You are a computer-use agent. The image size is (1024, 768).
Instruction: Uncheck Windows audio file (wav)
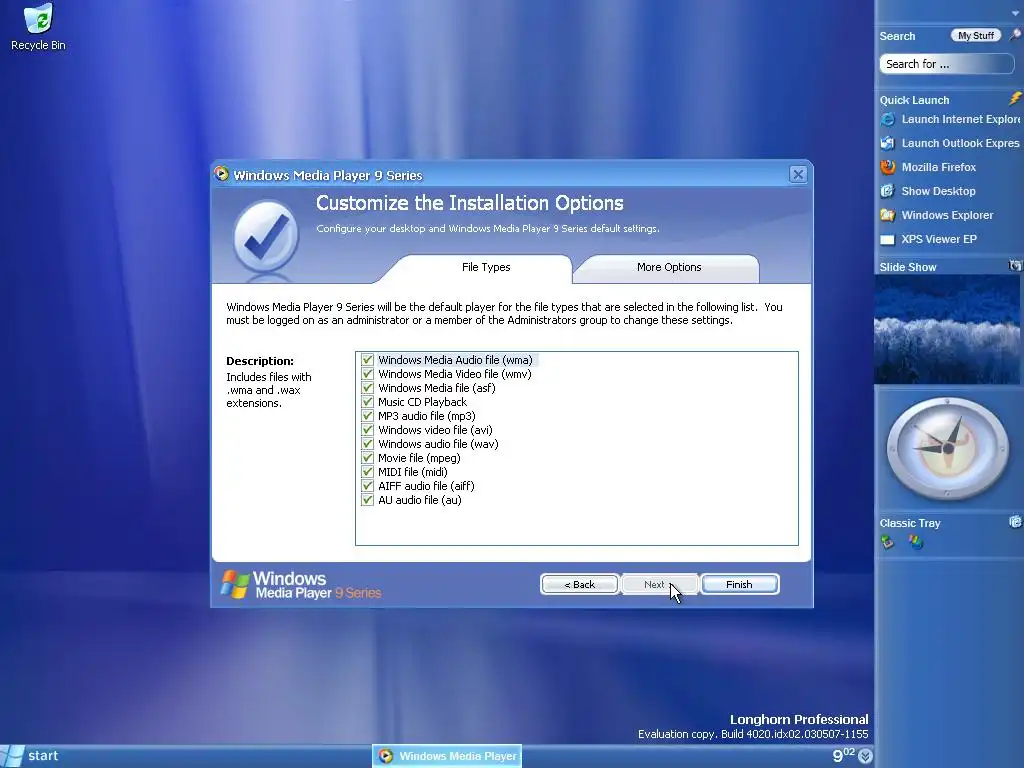[368, 444]
